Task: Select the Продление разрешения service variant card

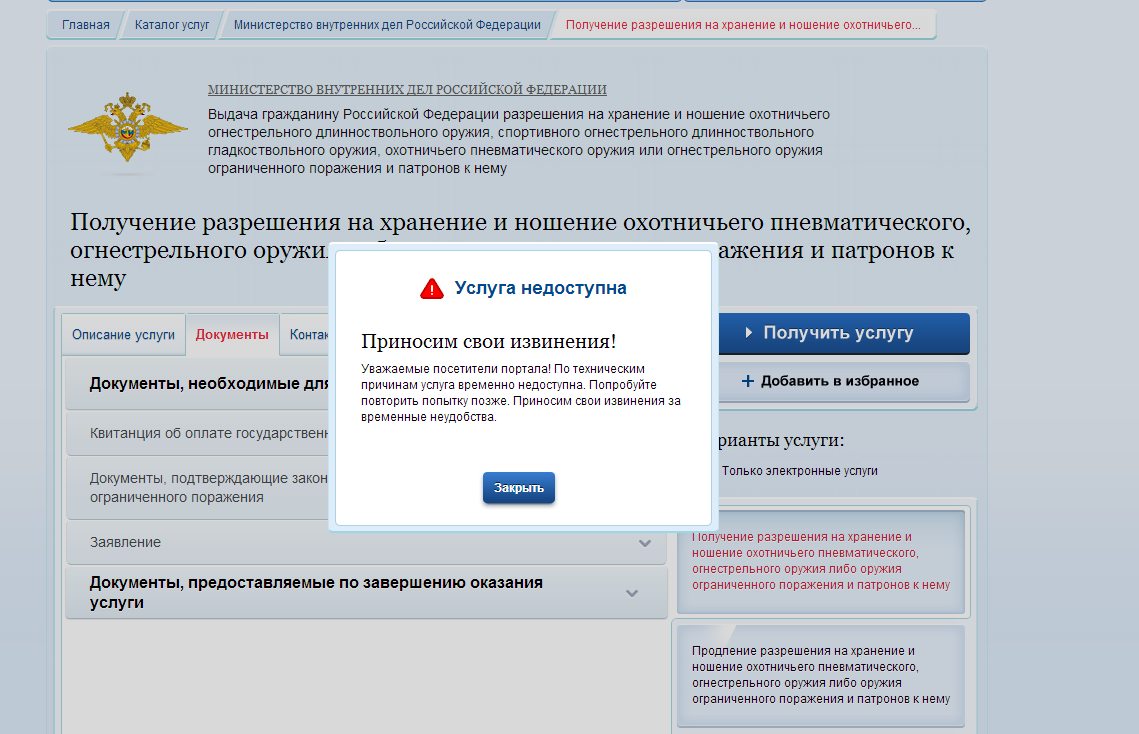Action: coord(820,675)
